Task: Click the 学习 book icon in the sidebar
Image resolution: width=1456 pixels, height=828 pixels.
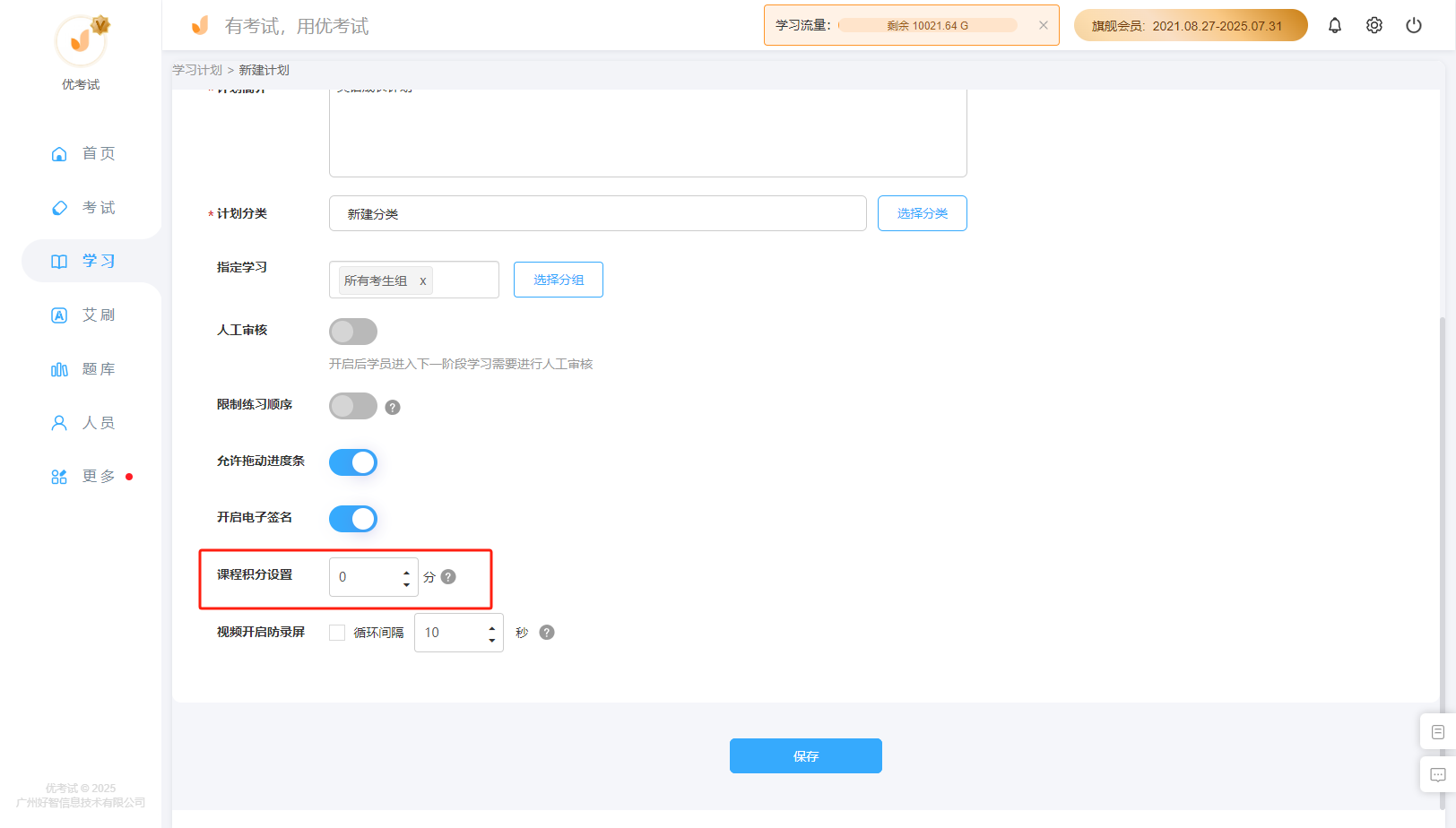Action: (59, 262)
